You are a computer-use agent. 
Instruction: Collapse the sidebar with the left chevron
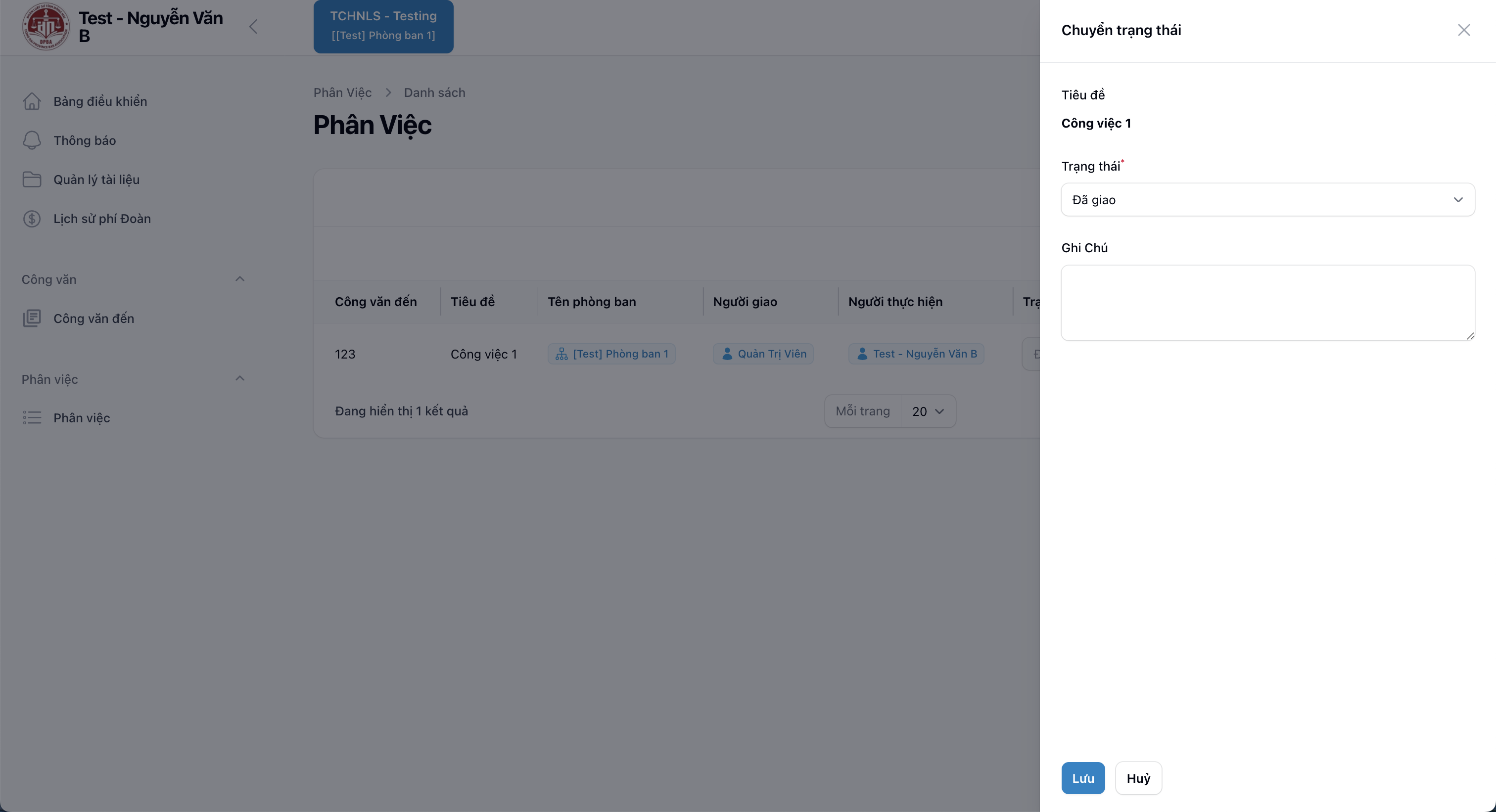(253, 27)
